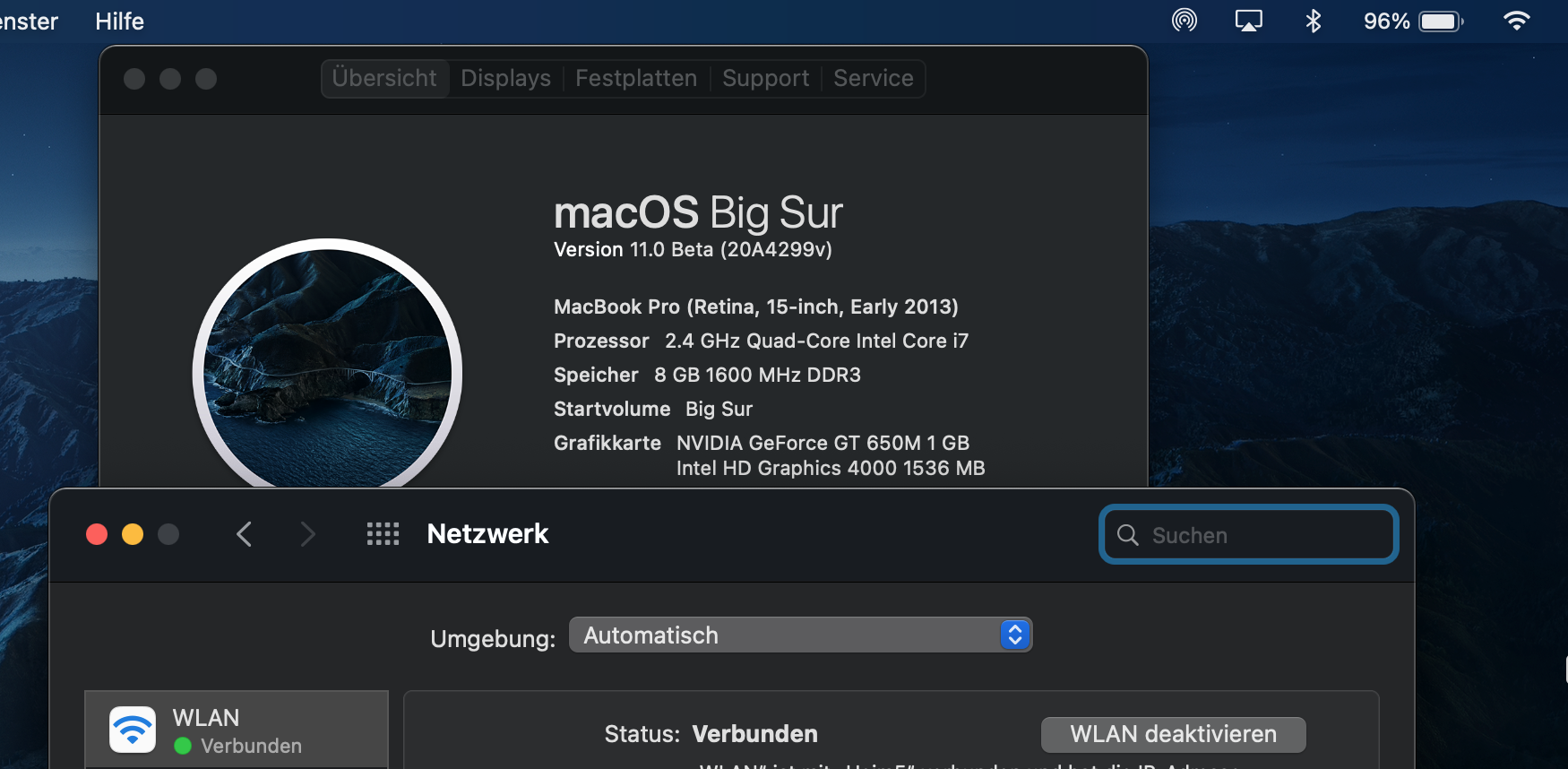Switch to the Displays tab
1568x769 pixels.
(x=505, y=78)
